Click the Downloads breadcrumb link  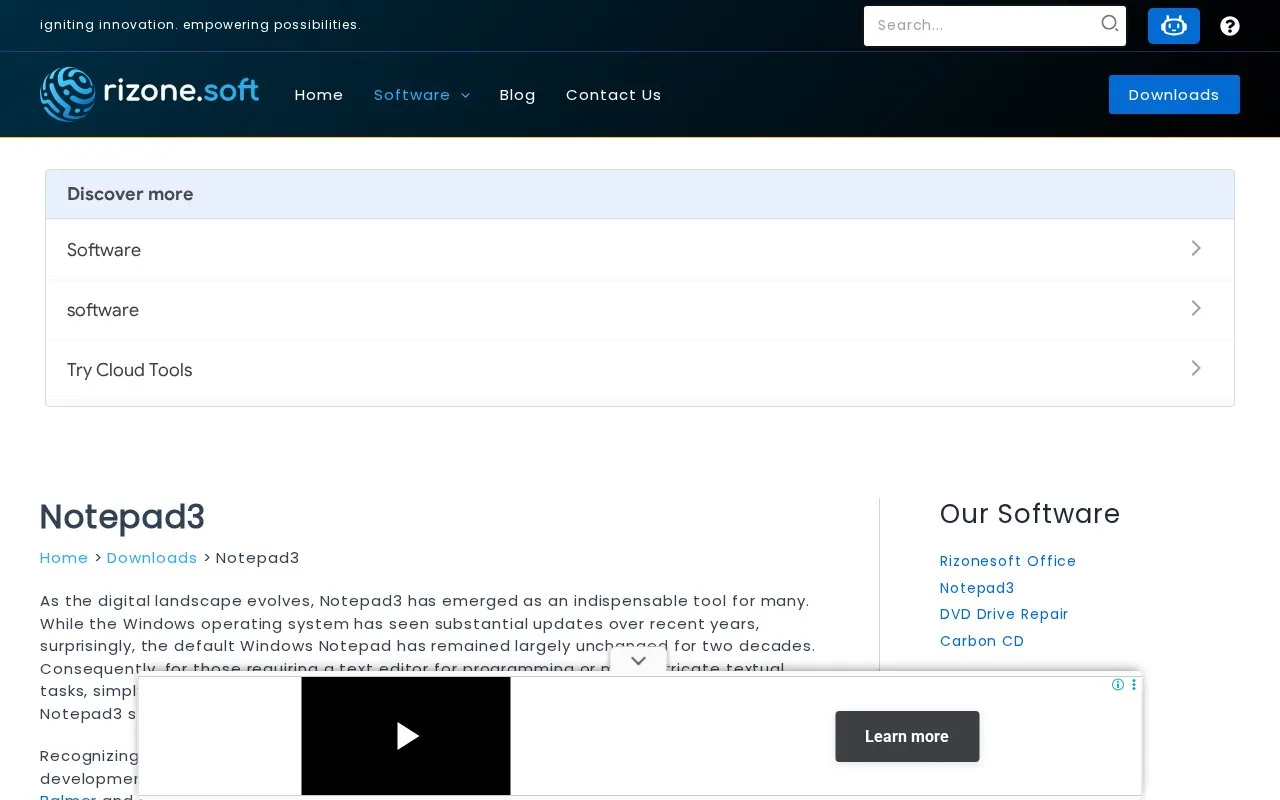pyautogui.click(x=152, y=558)
